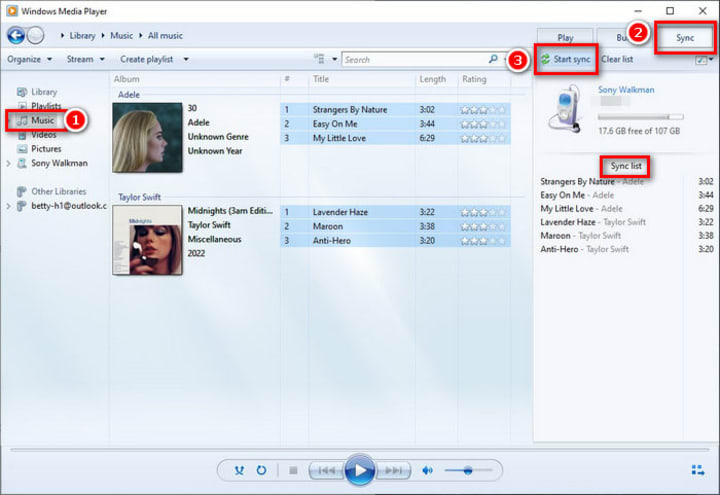Adjust the volume slider
Image resolution: width=720 pixels, height=495 pixels.
coord(468,471)
